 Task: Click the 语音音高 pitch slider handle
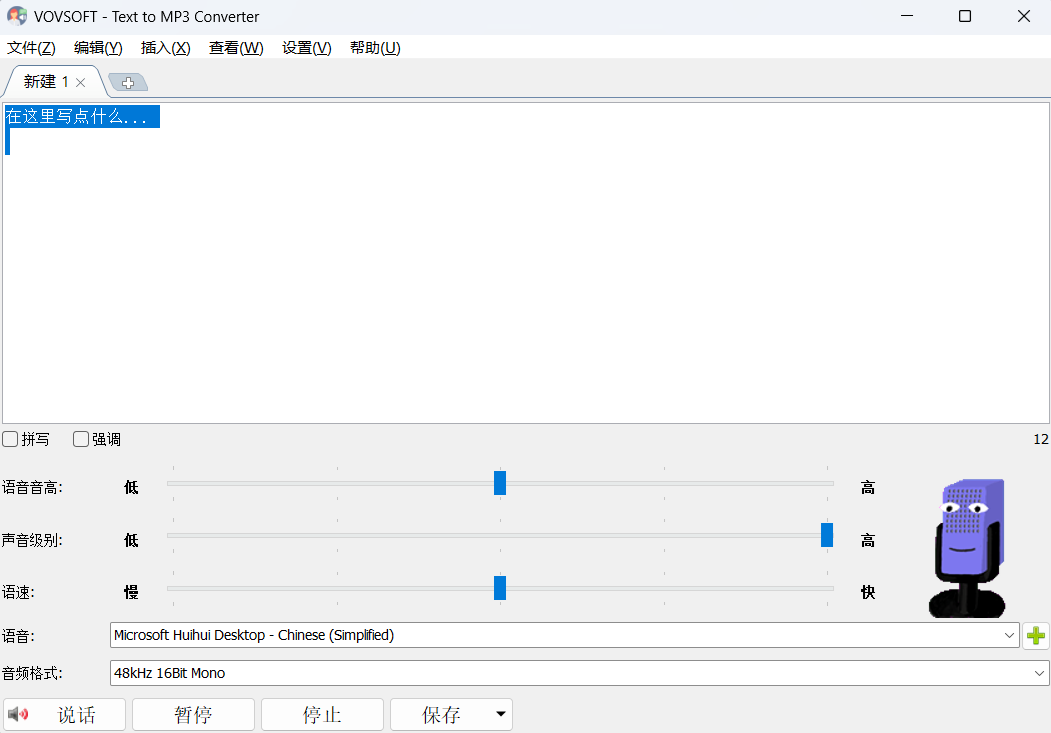(x=500, y=483)
